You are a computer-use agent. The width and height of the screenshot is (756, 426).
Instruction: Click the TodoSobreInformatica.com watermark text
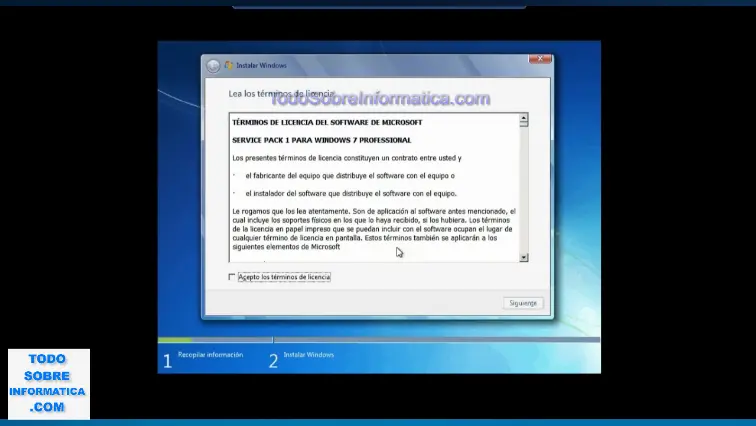tap(380, 99)
